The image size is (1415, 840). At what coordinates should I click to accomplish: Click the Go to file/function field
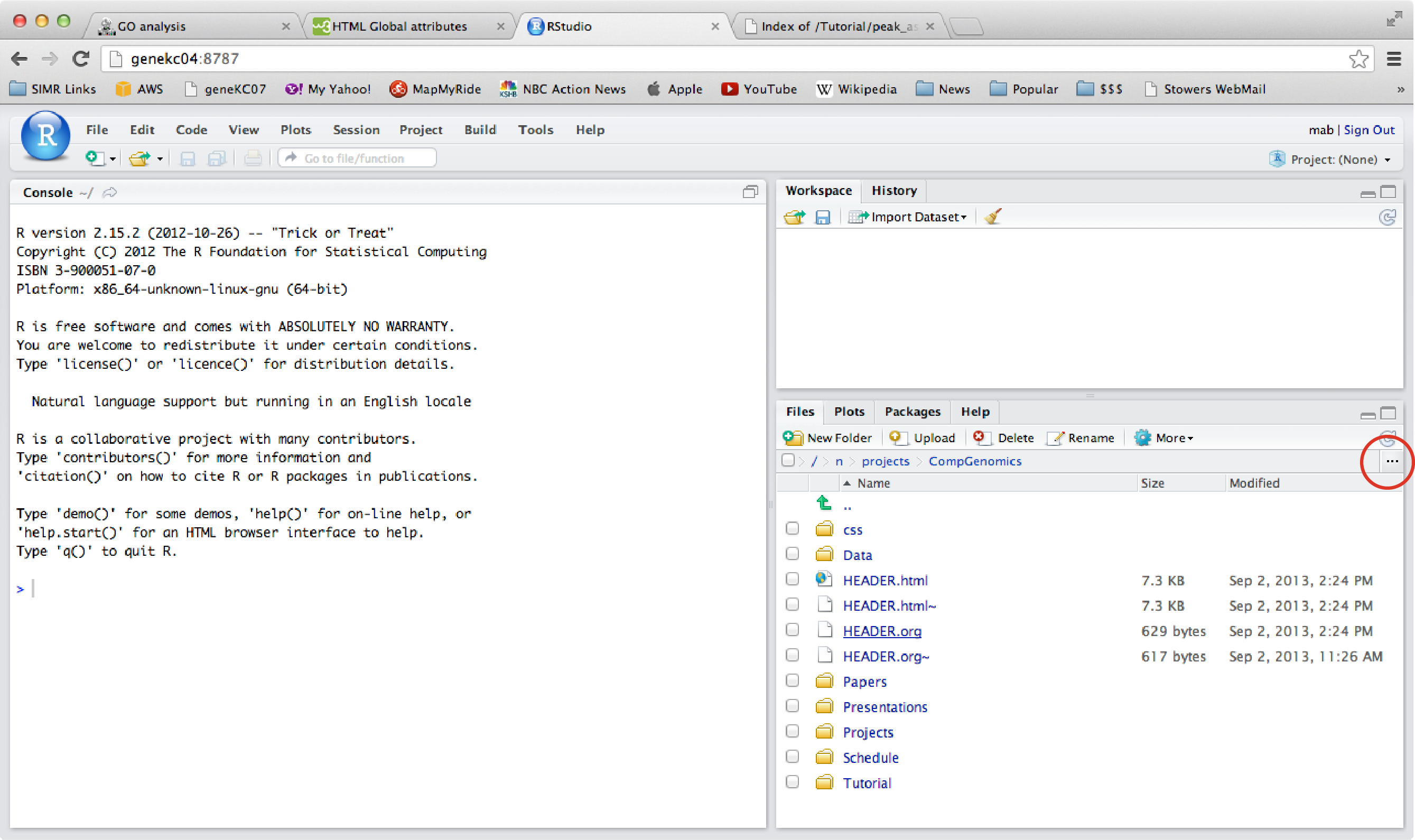[357, 158]
